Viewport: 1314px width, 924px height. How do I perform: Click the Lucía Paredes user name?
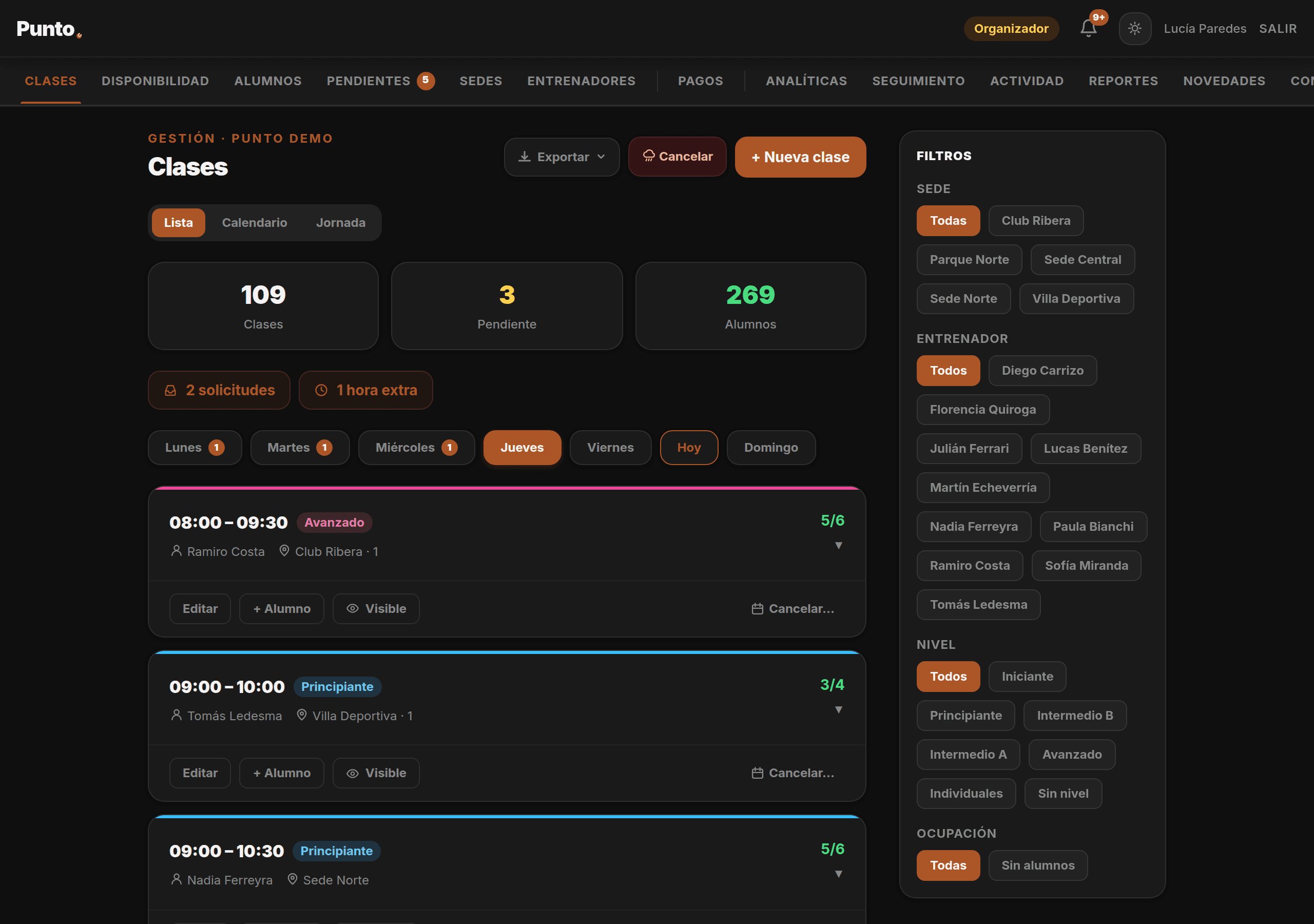[1205, 29]
